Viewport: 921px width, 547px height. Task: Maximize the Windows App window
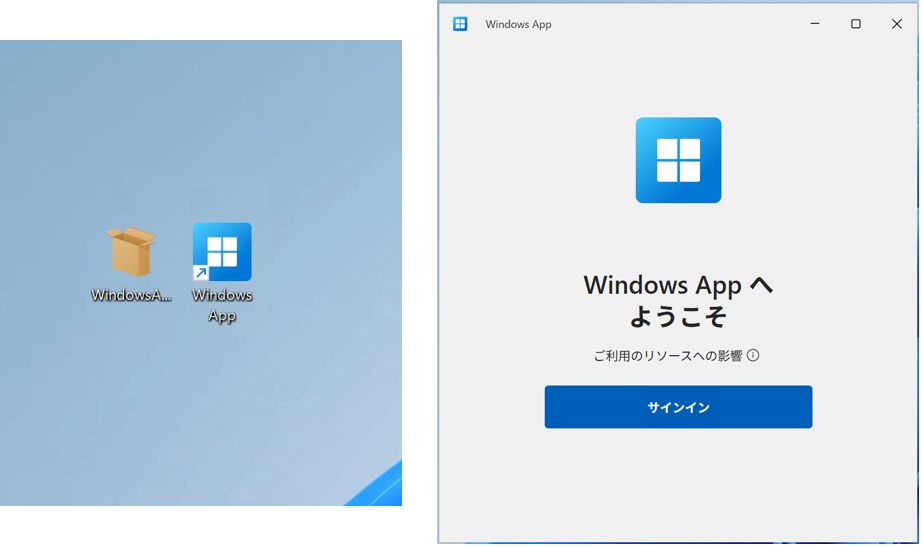[856, 24]
